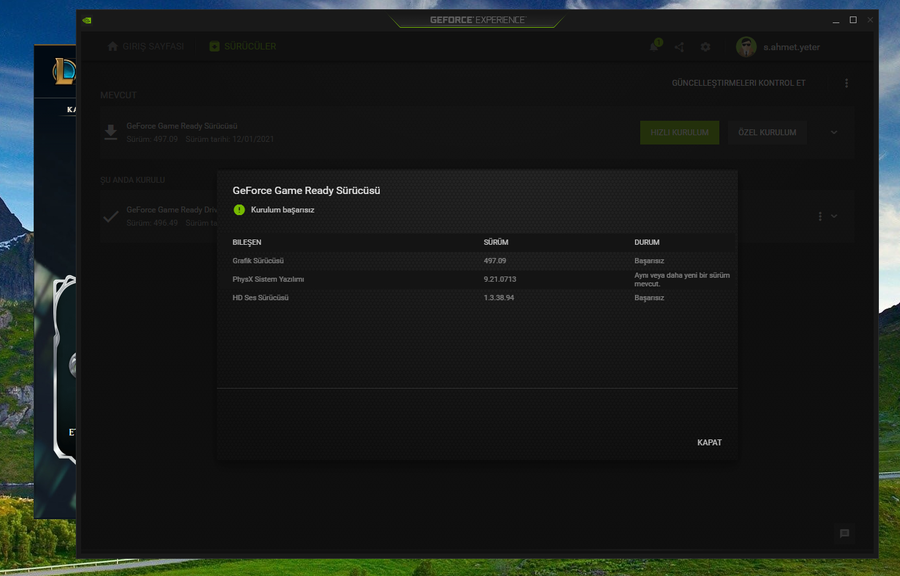This screenshot has height=576, width=900.
Task: Click League of Legends logo in background window
Action: point(64,71)
